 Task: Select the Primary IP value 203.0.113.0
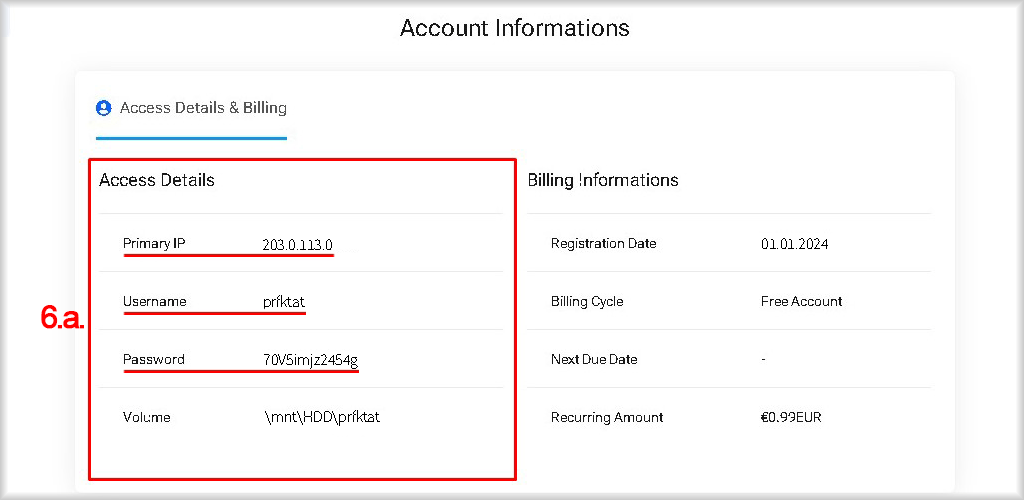click(x=298, y=245)
